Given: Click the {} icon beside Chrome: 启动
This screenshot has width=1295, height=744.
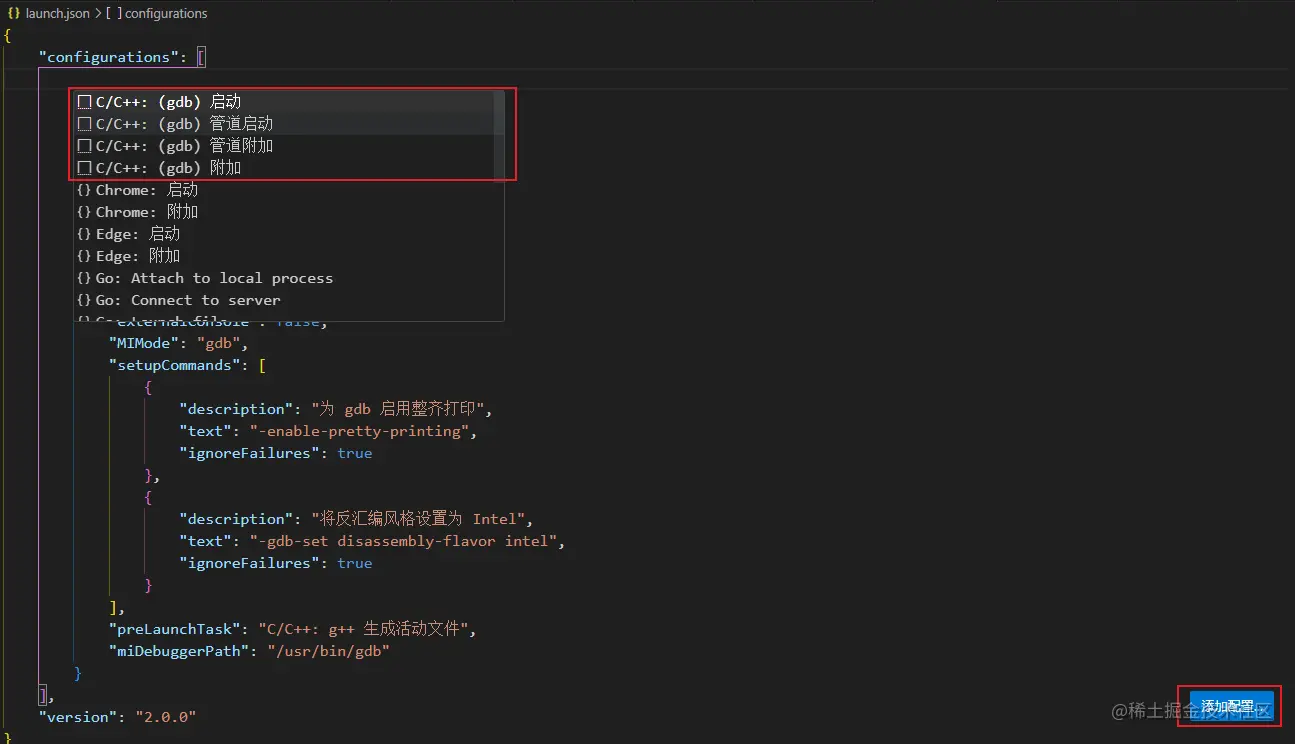Looking at the screenshot, I should click(84, 190).
